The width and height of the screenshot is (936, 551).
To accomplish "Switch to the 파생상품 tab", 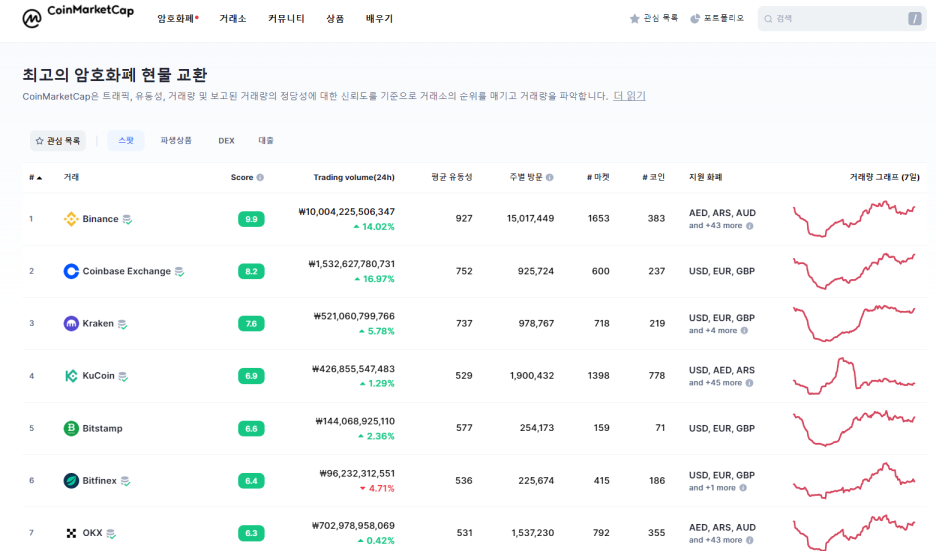I will [x=176, y=141].
